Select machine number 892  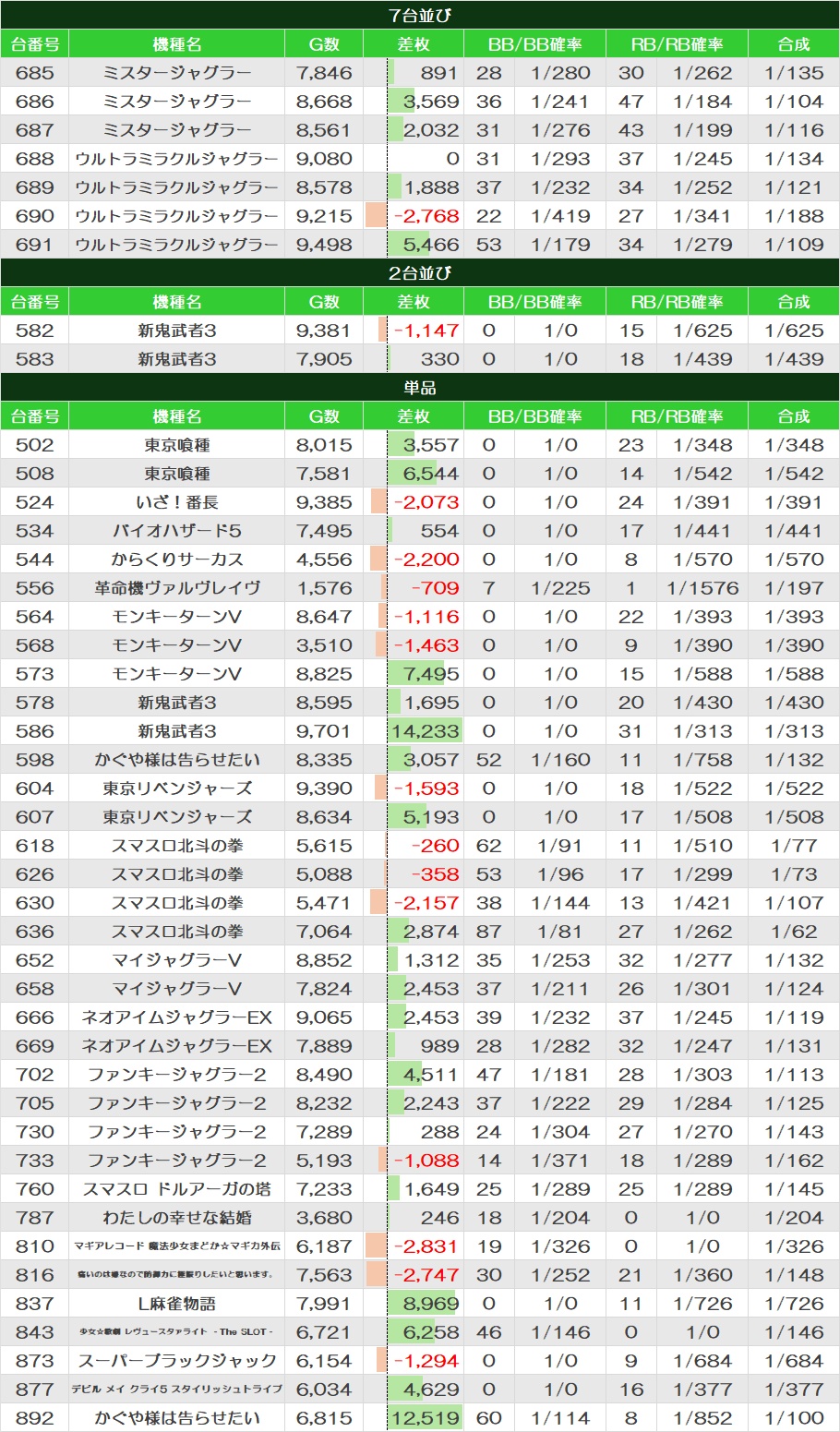(35, 1418)
